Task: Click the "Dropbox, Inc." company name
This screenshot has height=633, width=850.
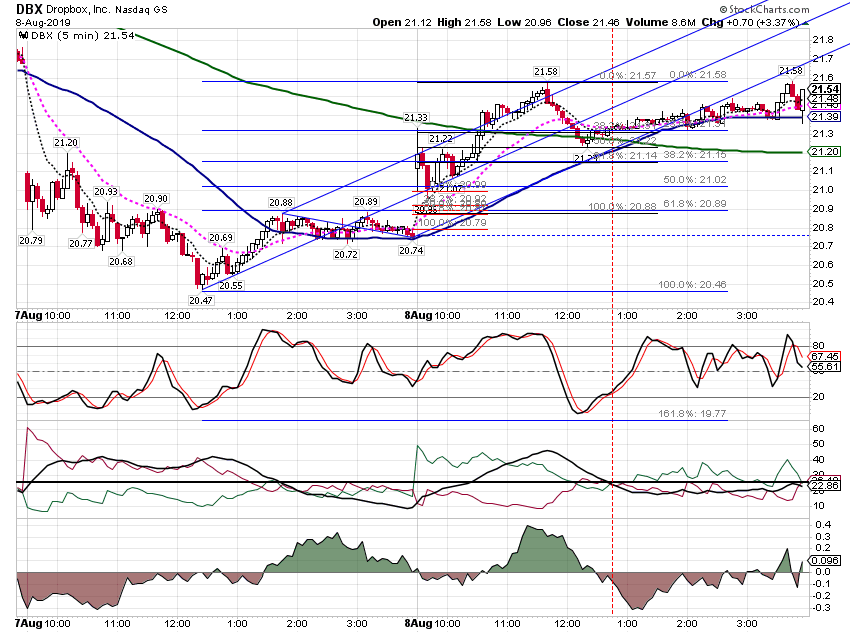Action: pos(78,9)
